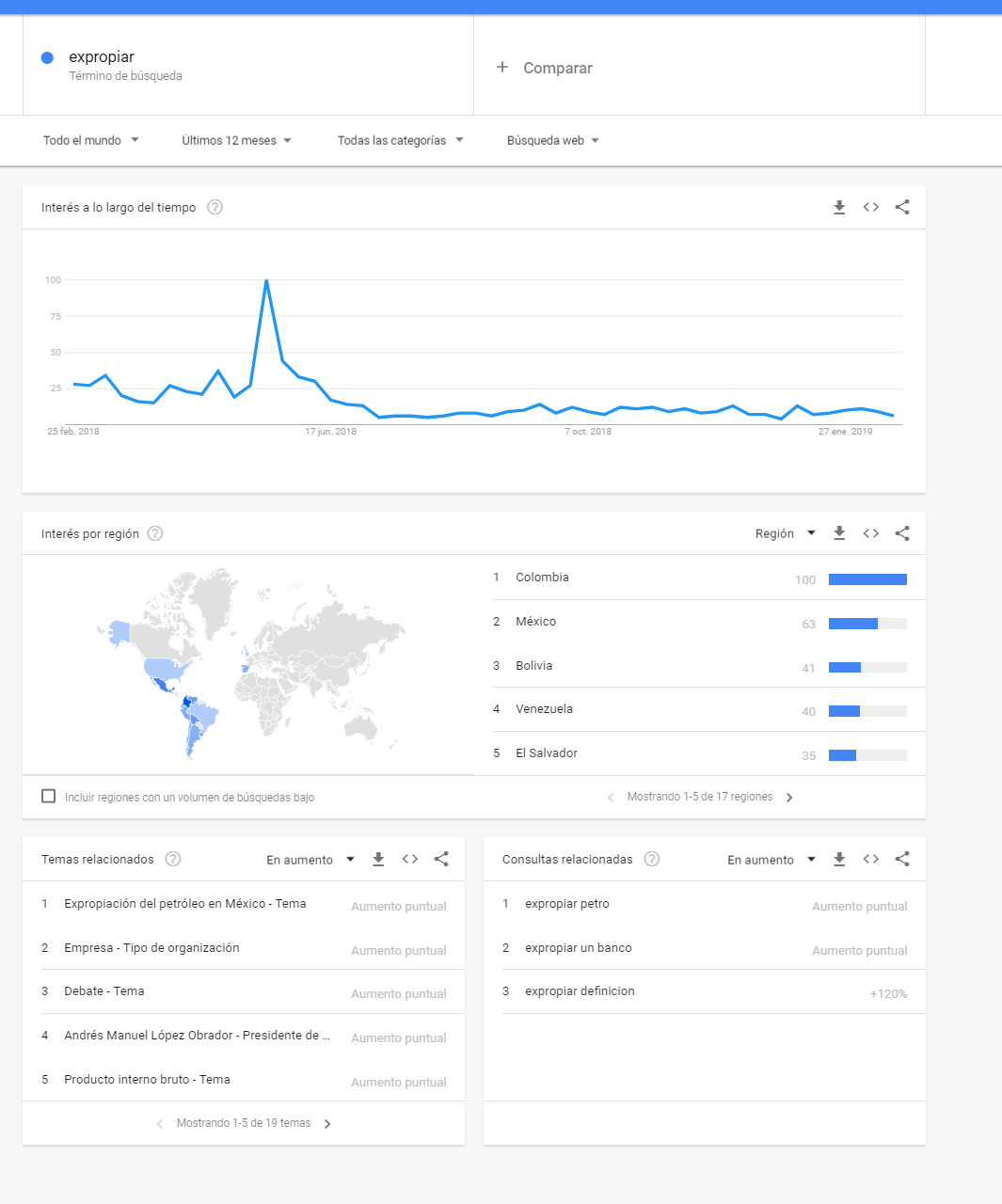Show next page of related topics
Image resolution: width=1002 pixels, height=1204 pixels.
(327, 1124)
